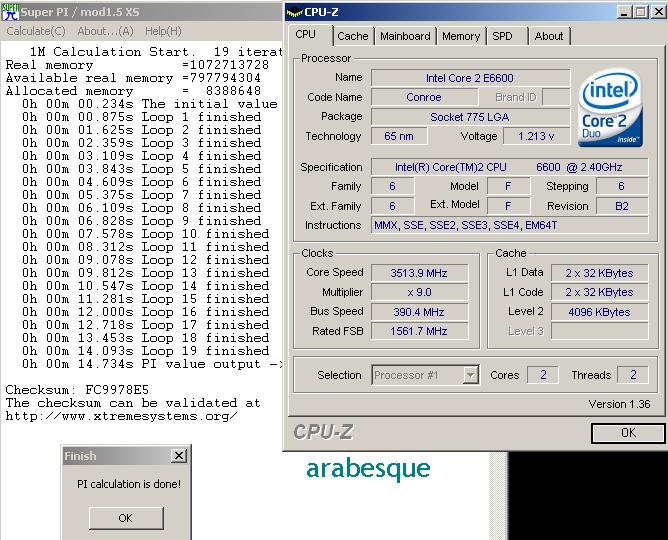Click the L1 Code value 2 x 32 KBytes

point(599,292)
